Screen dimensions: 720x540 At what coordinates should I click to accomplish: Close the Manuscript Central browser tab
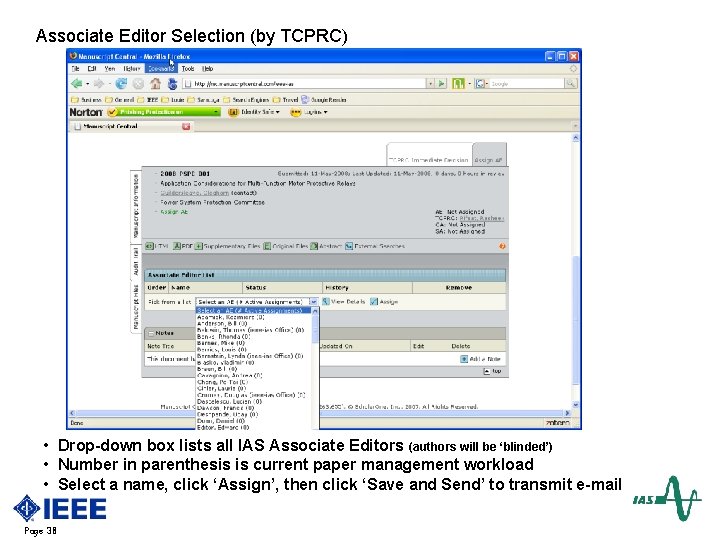(x=186, y=126)
